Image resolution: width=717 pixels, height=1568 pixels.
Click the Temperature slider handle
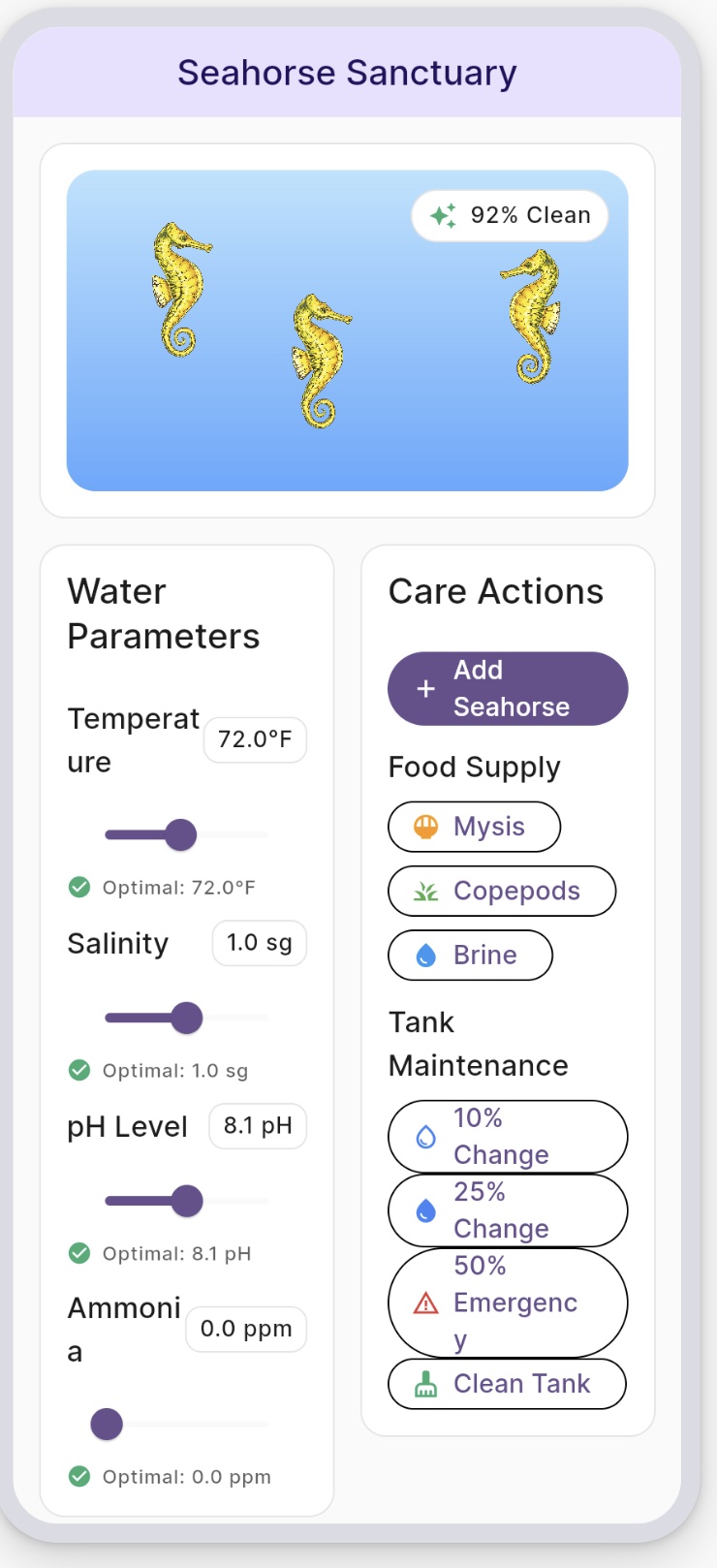tap(180, 834)
